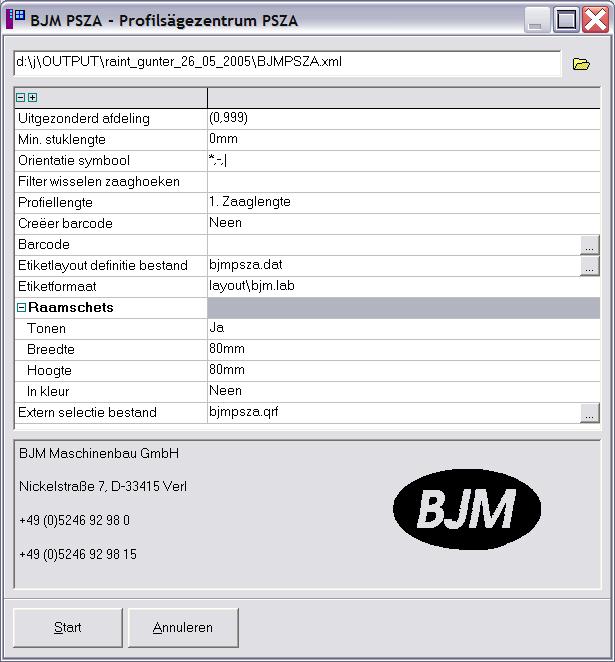Edit the XML output file path field
Screen dimensions: 615x662
287,63
